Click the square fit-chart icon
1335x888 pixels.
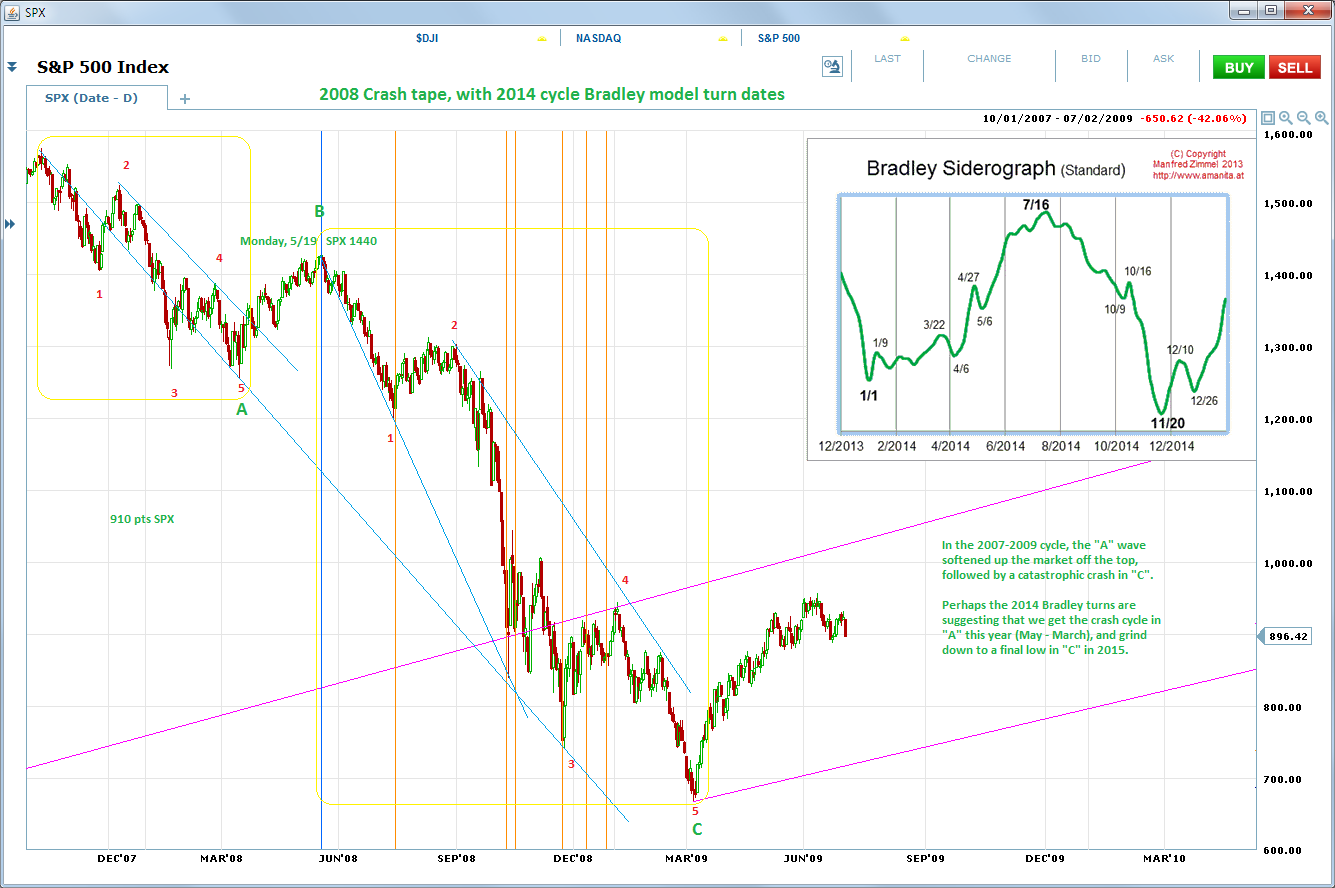tap(1269, 118)
